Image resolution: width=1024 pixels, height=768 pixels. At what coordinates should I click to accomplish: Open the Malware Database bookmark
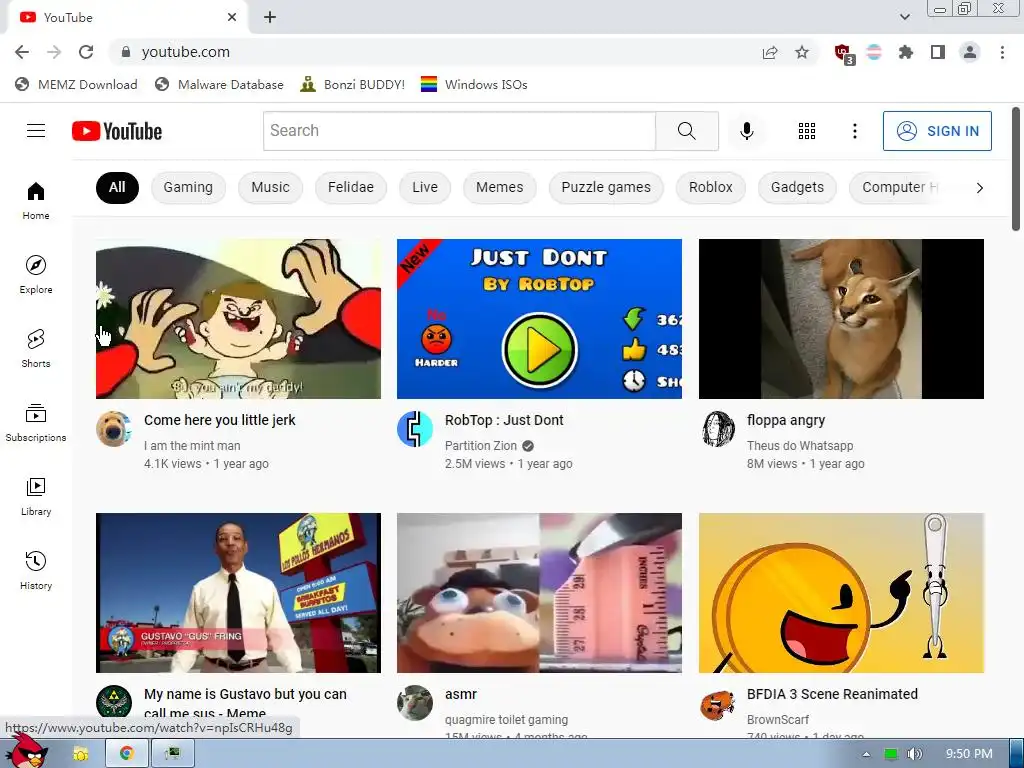pyautogui.click(x=219, y=85)
